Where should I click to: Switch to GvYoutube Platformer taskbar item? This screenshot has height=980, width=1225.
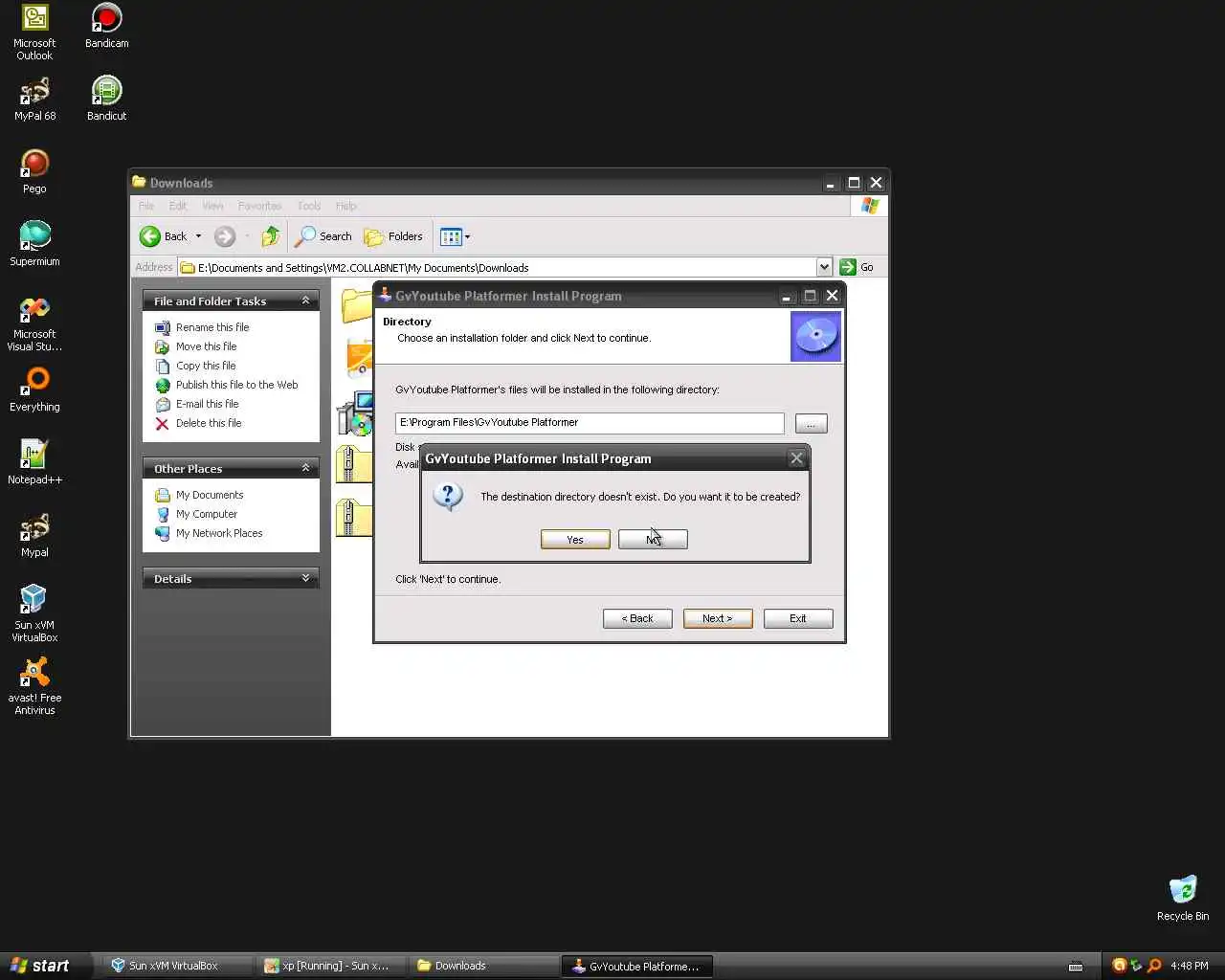[x=636, y=966]
